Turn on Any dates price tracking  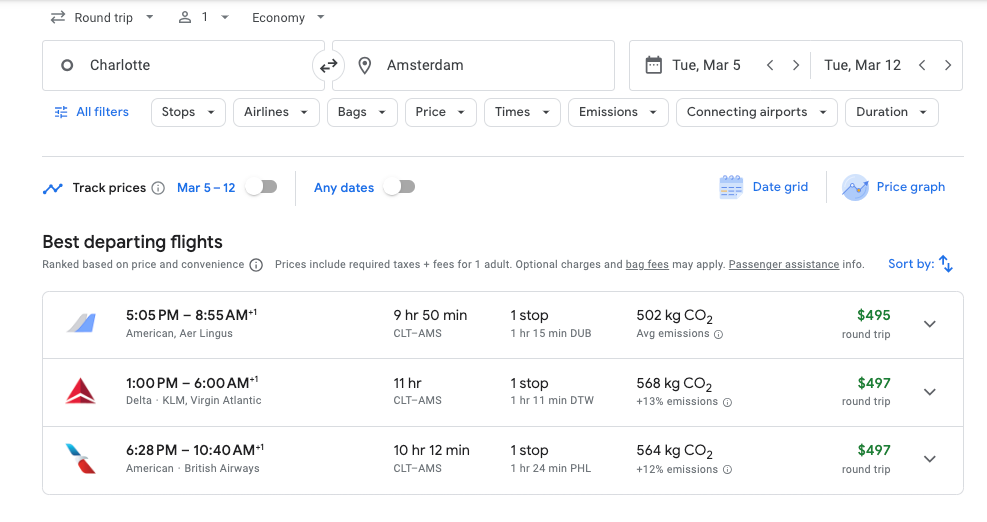399,187
